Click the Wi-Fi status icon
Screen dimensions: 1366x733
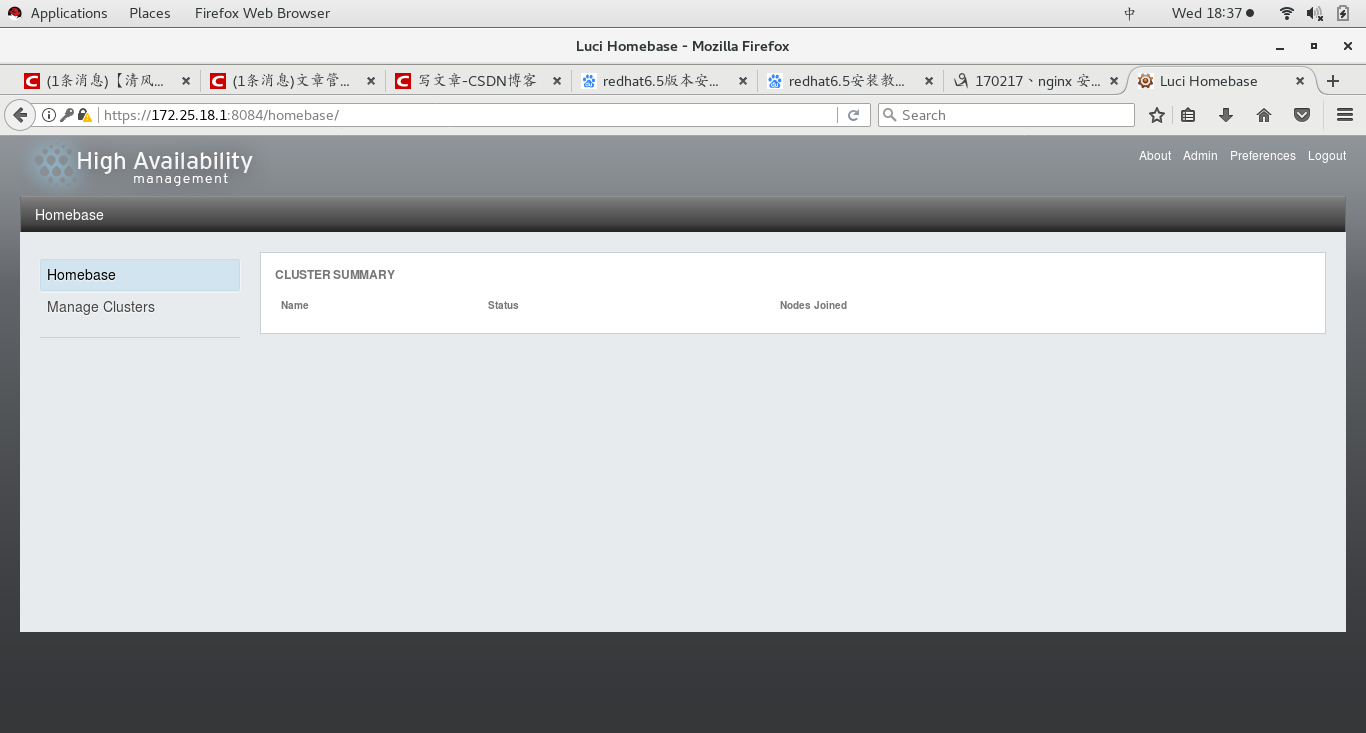[1287, 13]
